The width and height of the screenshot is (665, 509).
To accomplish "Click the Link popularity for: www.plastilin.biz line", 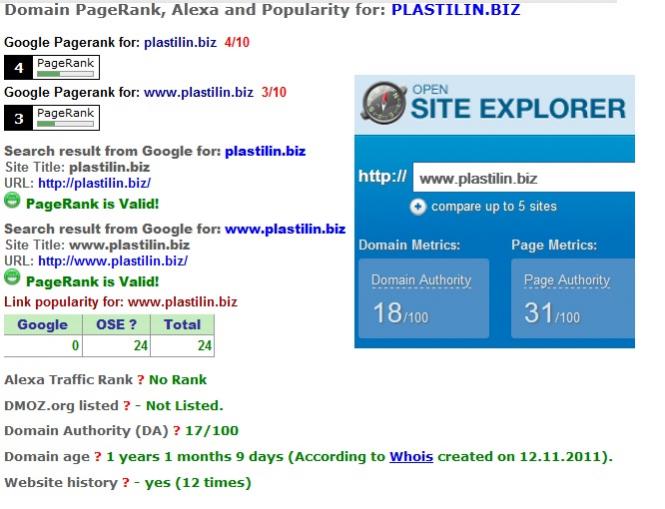I will click(x=121, y=302).
